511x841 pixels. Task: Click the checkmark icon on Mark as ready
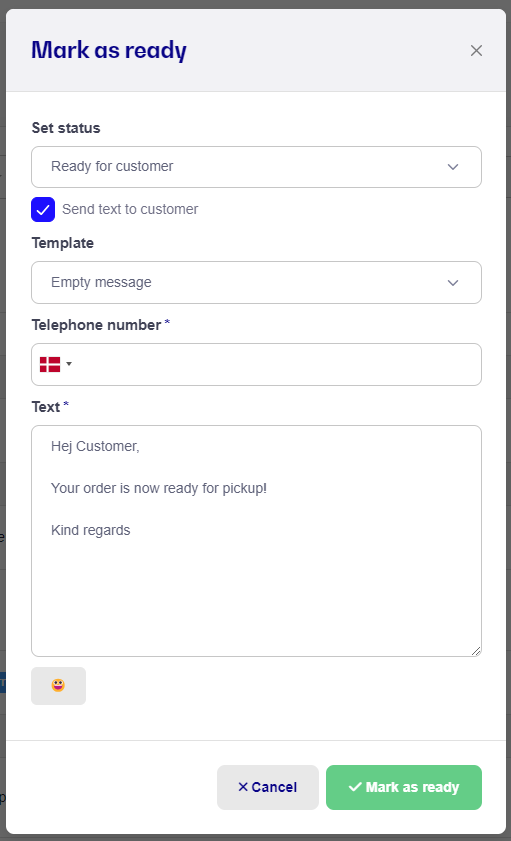click(355, 787)
